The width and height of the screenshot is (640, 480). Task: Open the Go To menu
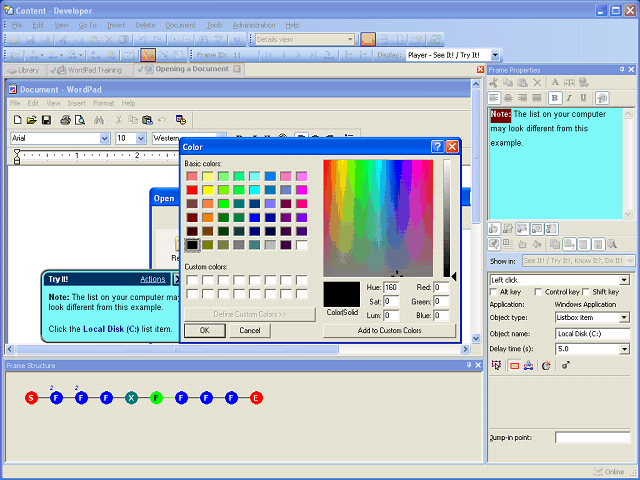coord(87,25)
